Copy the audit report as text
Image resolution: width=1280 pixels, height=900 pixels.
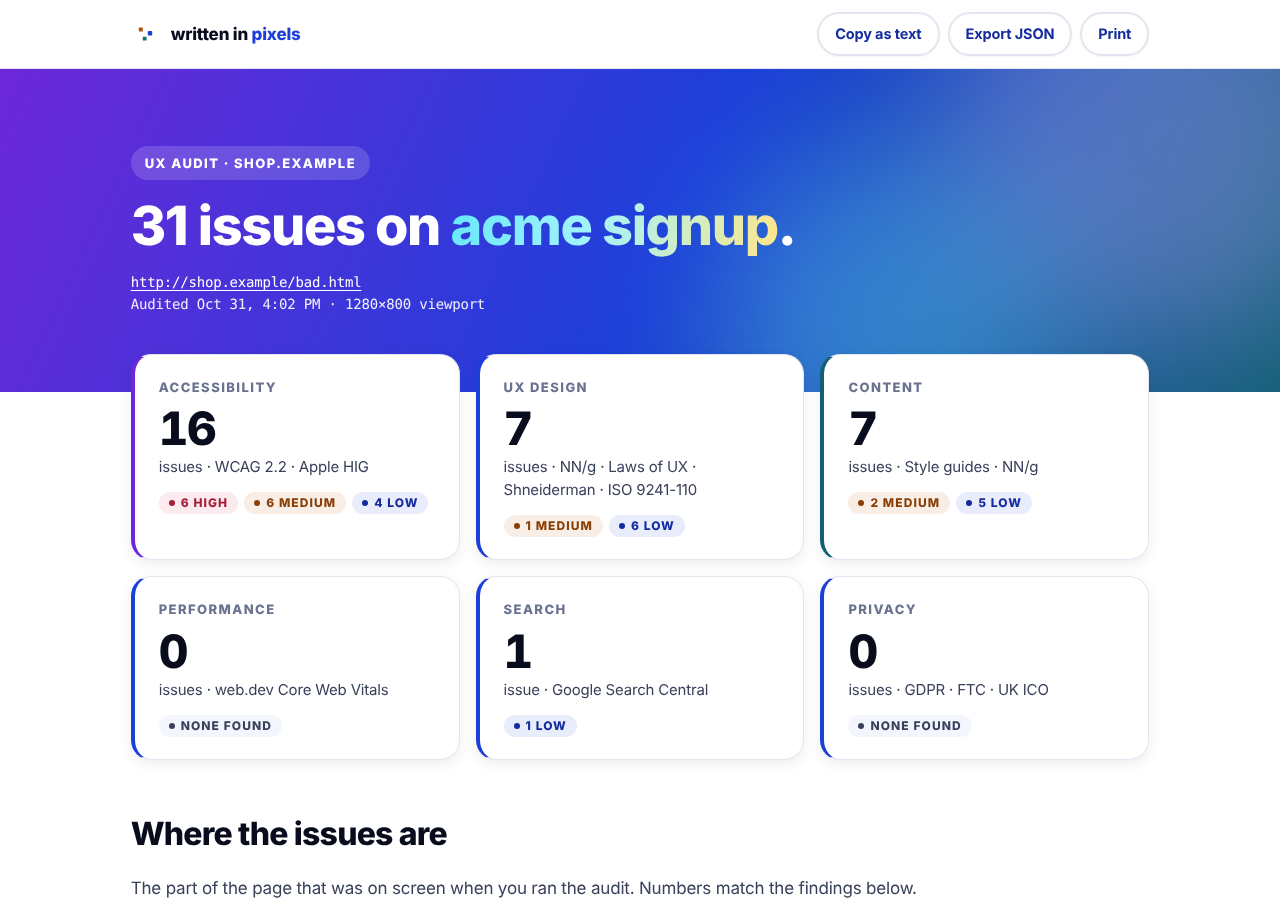(878, 34)
